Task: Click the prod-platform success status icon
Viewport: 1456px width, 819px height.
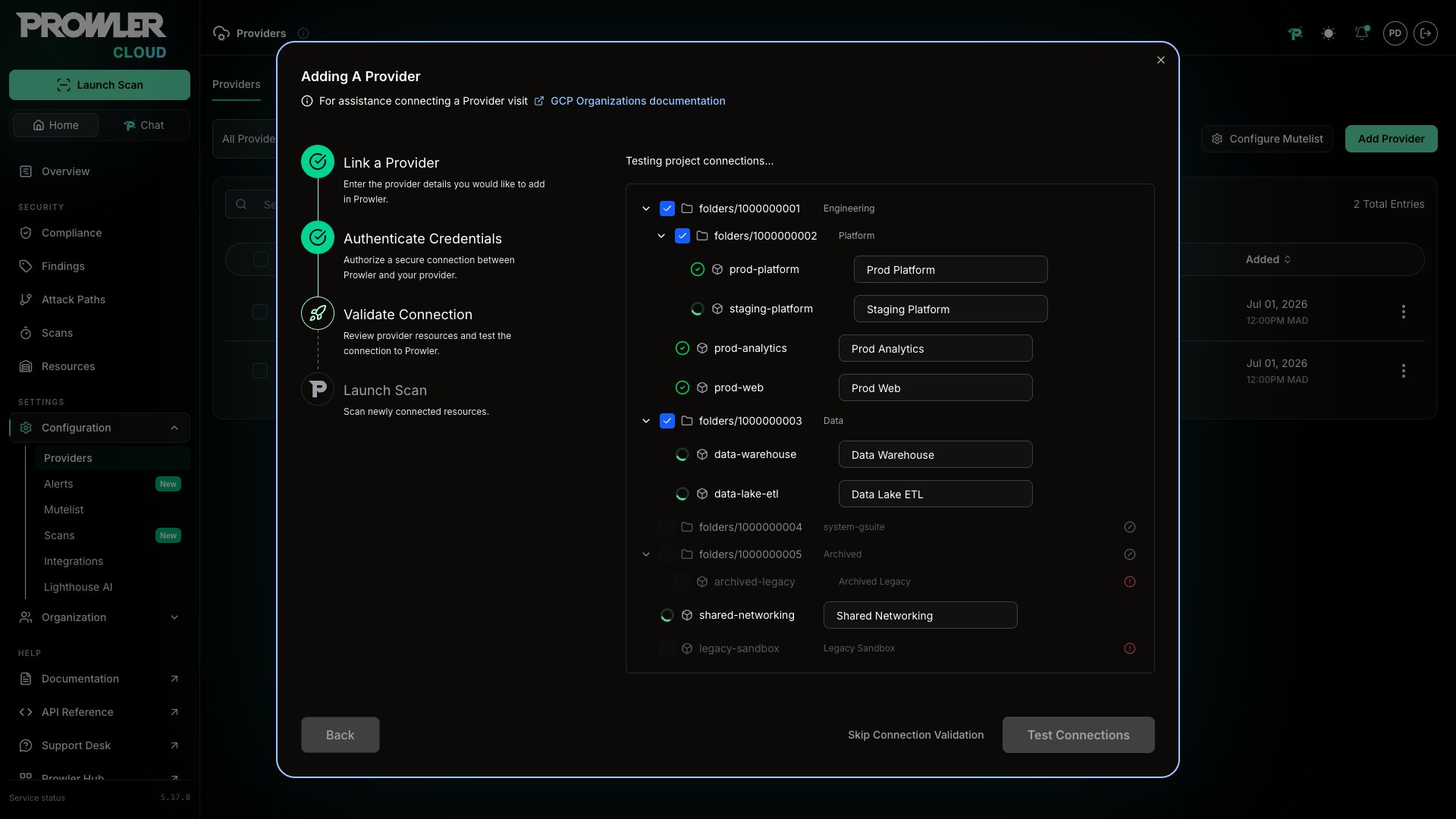Action: [x=698, y=269]
